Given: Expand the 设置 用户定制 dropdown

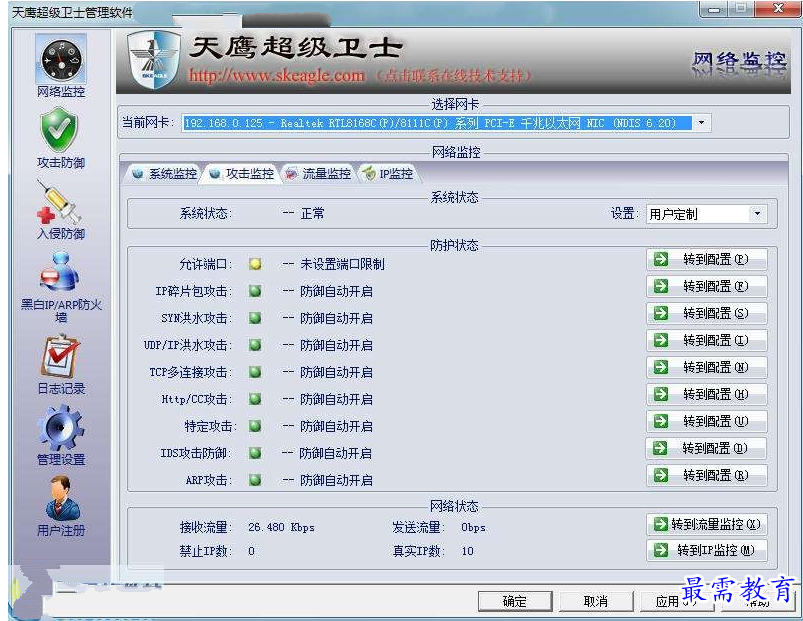Looking at the screenshot, I should point(757,213).
